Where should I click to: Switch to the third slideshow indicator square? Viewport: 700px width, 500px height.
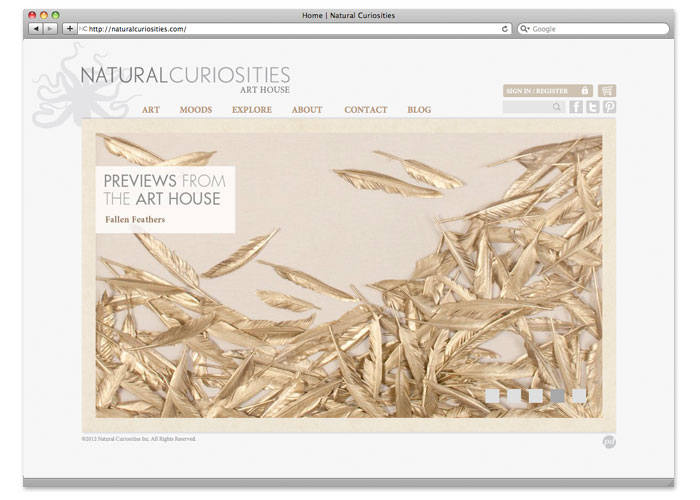point(536,396)
